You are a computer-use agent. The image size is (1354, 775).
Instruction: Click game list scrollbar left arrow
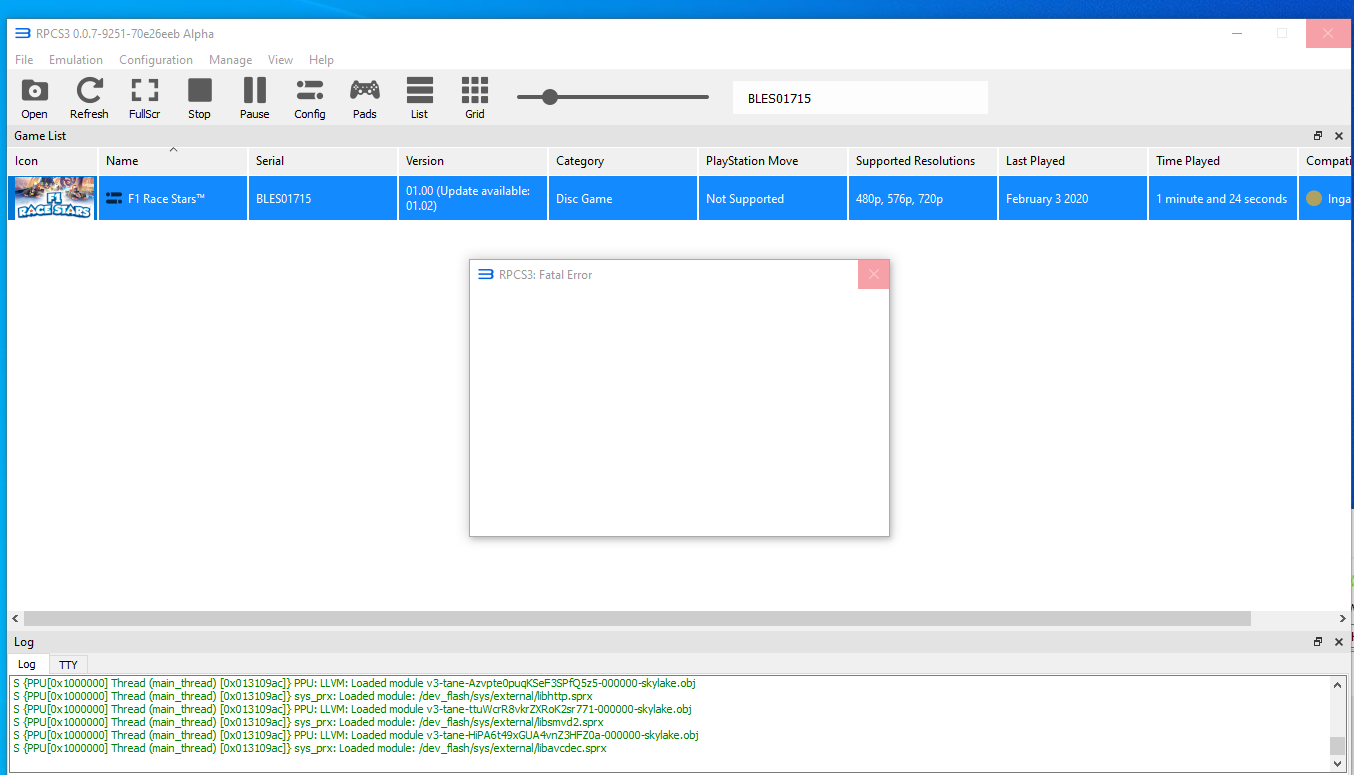15,619
